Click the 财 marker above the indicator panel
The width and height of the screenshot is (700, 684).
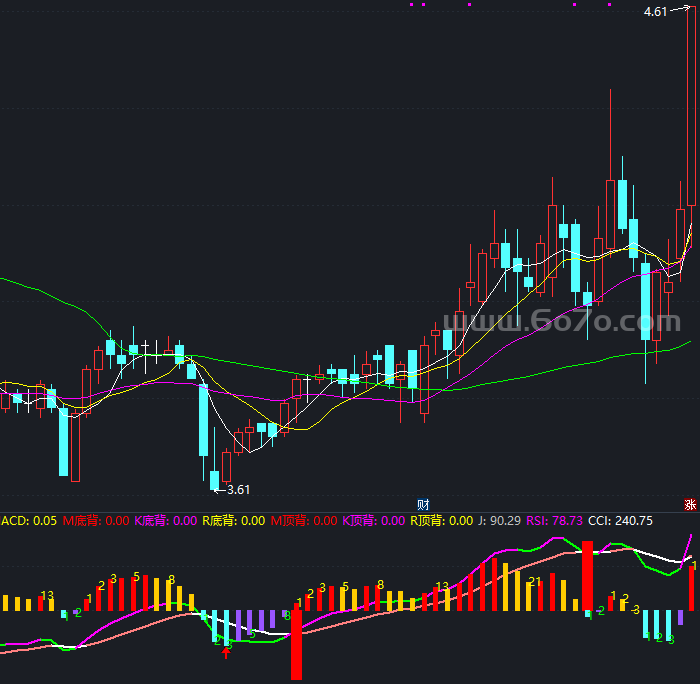tap(423, 504)
